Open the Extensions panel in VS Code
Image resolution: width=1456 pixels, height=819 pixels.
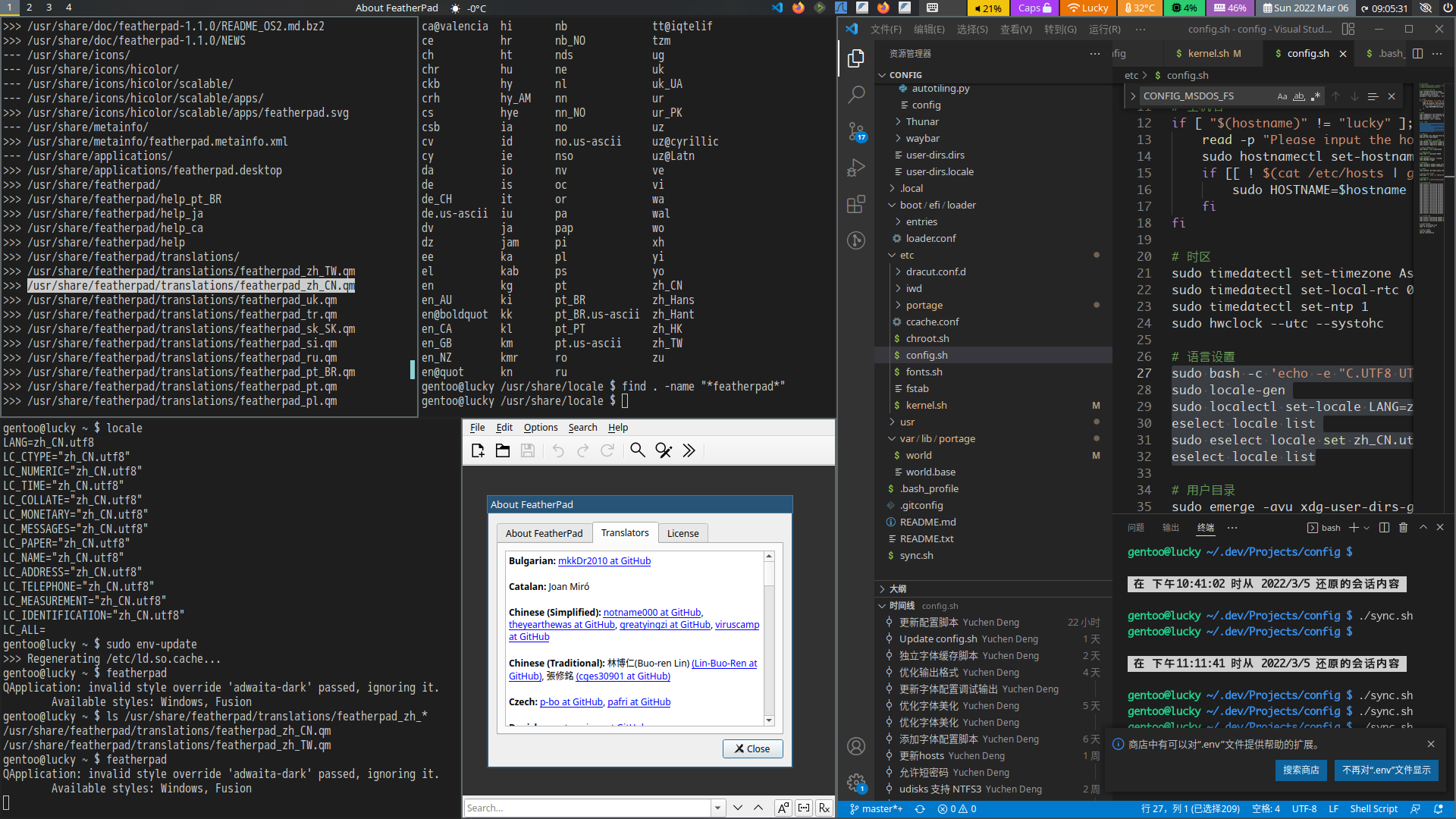(x=856, y=204)
